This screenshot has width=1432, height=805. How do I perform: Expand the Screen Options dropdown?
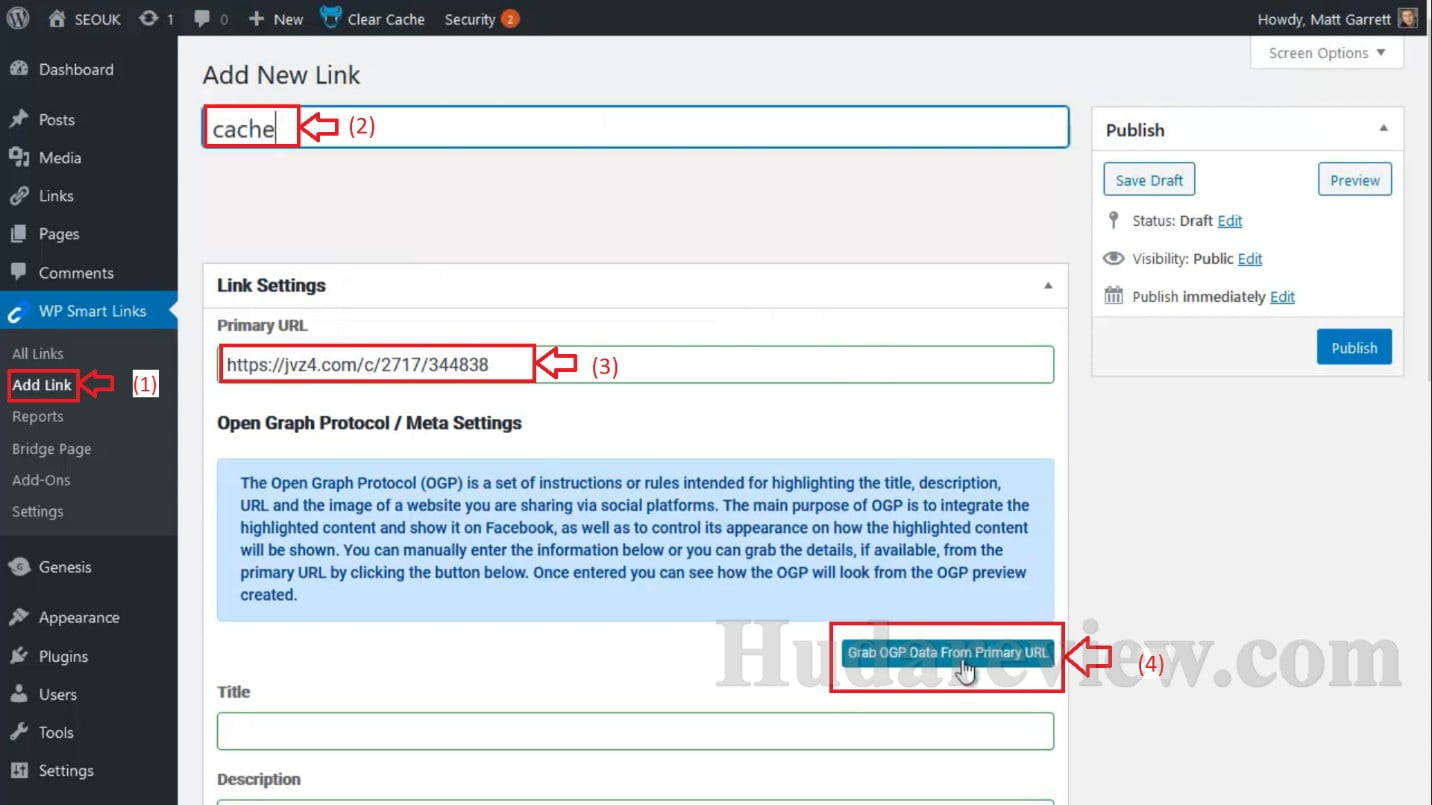[1327, 53]
